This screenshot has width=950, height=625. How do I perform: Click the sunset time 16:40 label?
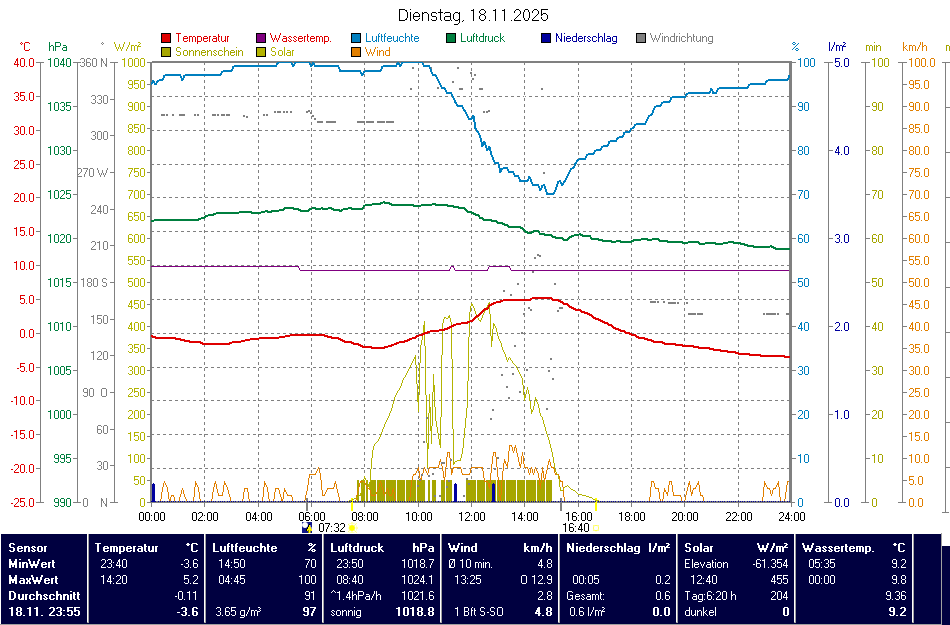(x=575, y=528)
